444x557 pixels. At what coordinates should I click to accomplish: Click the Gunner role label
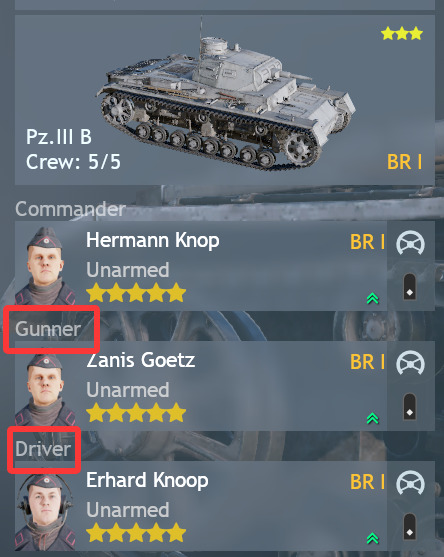coord(48,329)
